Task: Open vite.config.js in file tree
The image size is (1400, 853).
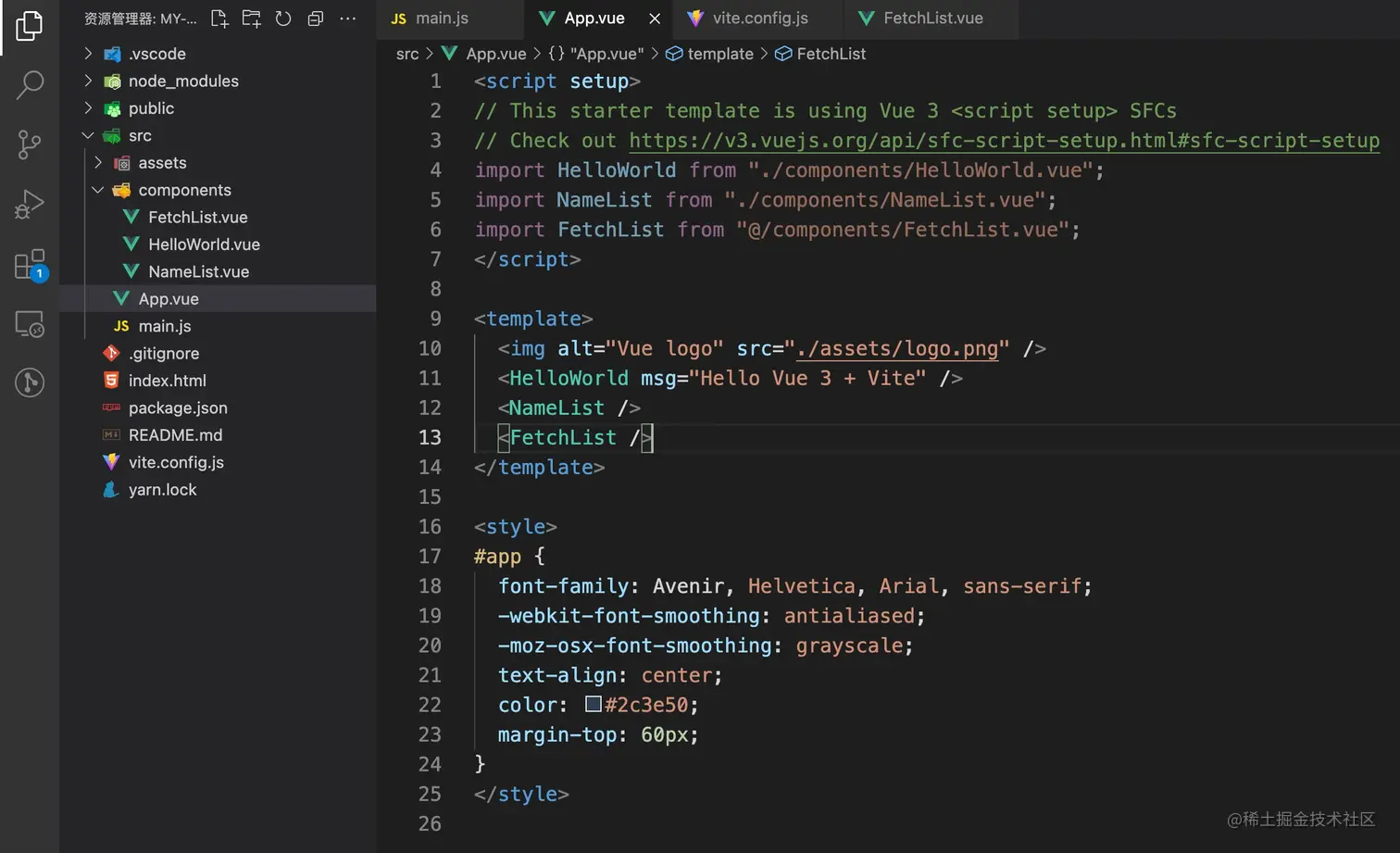Action: tap(218, 462)
